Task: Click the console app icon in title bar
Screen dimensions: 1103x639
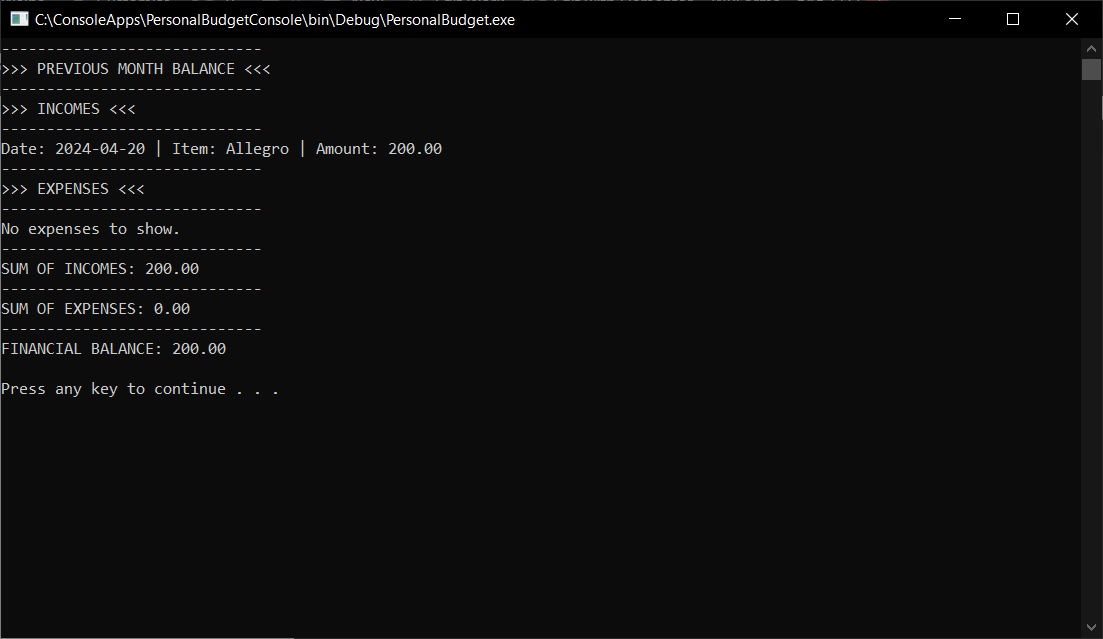Action: coord(19,19)
